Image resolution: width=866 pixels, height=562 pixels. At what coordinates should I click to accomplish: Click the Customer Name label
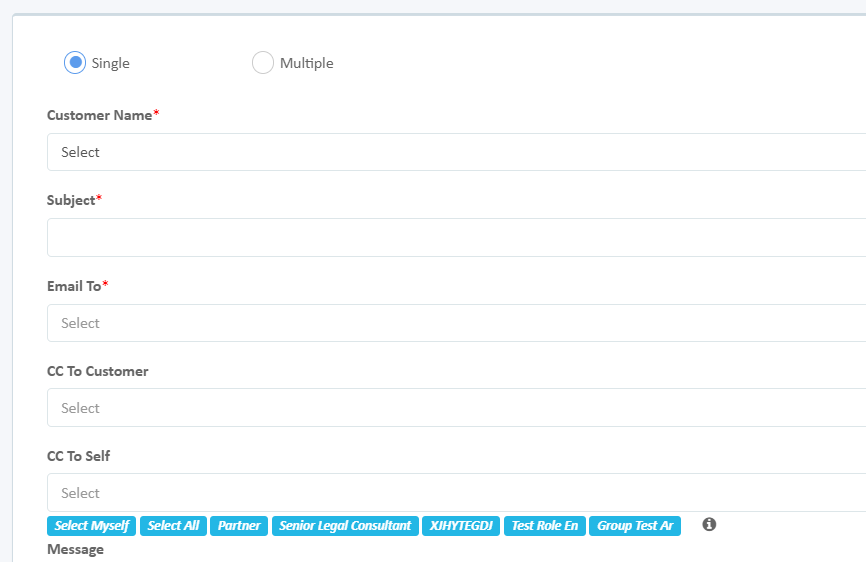[x=99, y=115]
